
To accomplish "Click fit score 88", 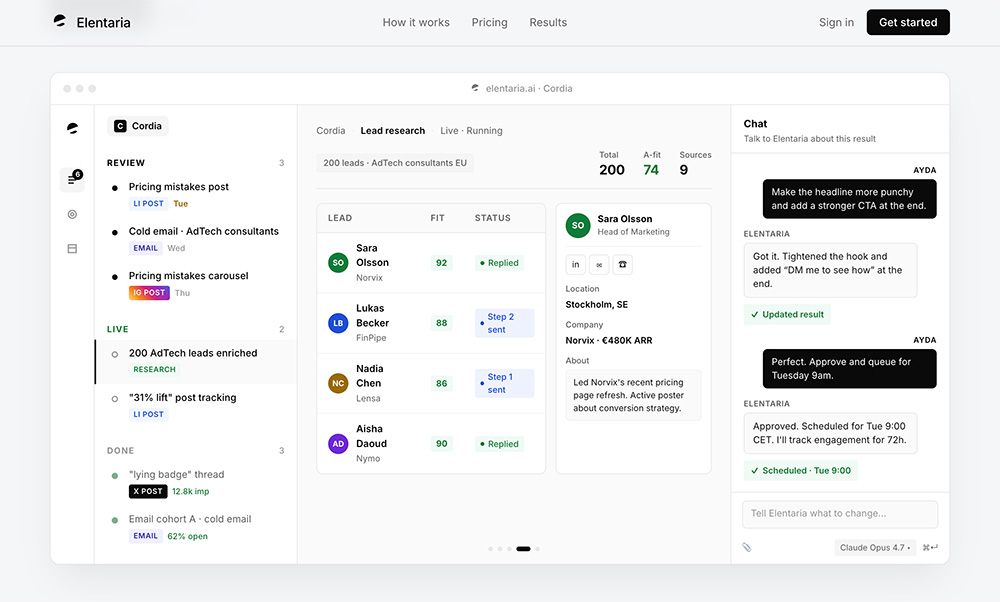I will coord(441,323).
